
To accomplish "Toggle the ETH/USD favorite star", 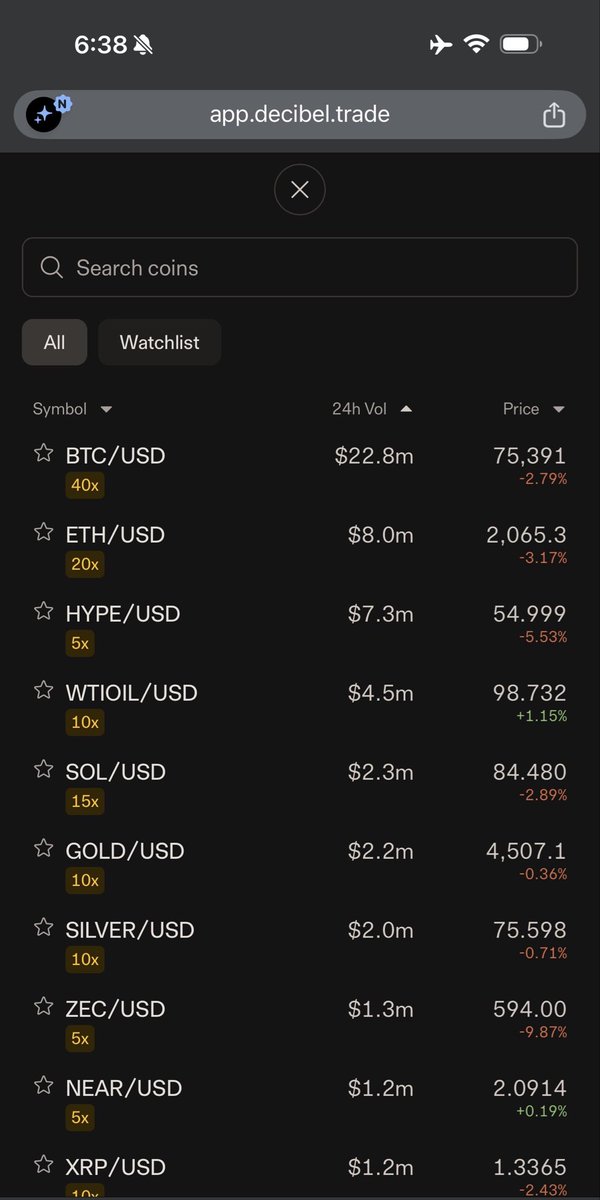I will click(43, 532).
